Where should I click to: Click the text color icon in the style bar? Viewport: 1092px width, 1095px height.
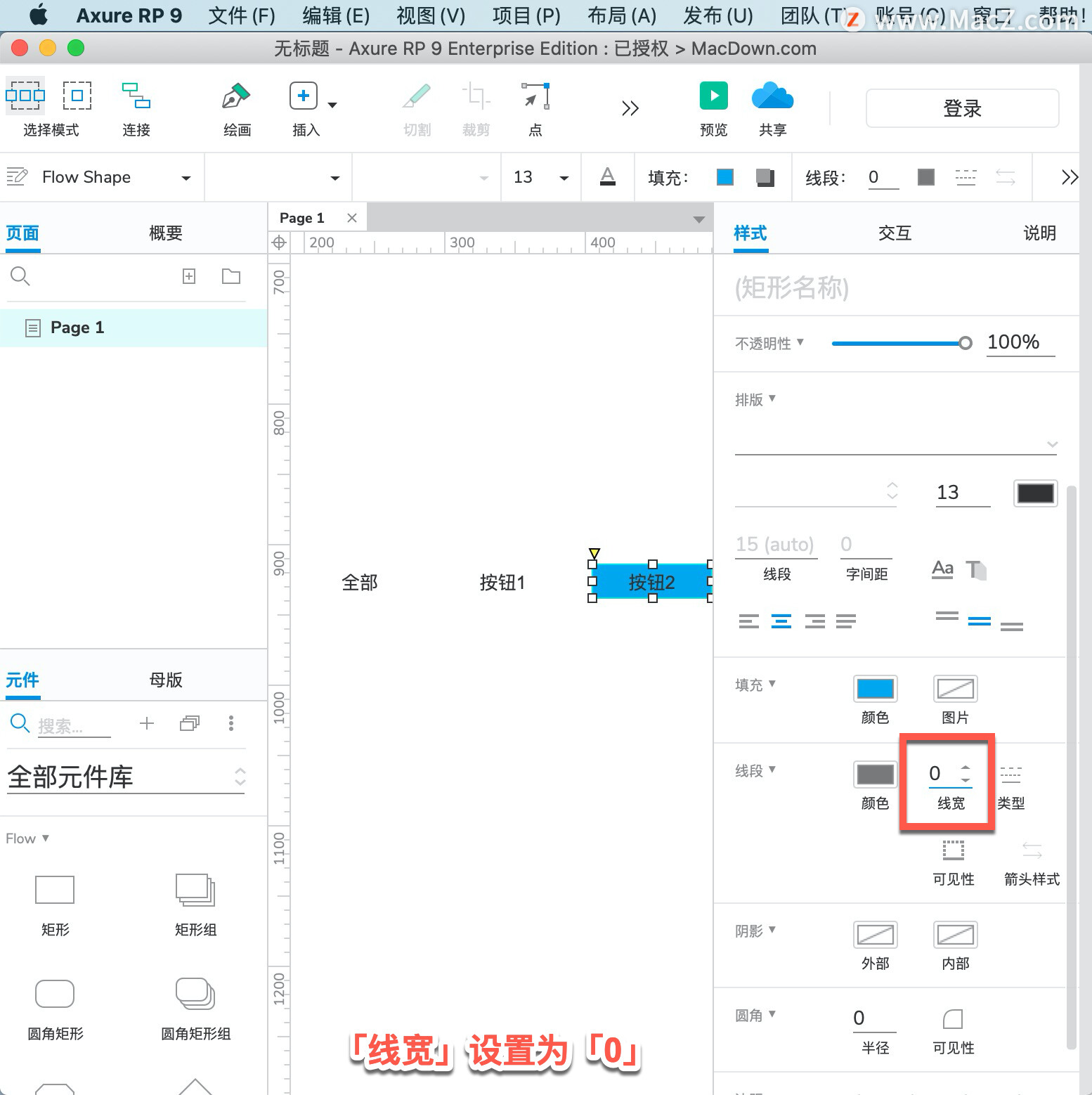[608, 176]
